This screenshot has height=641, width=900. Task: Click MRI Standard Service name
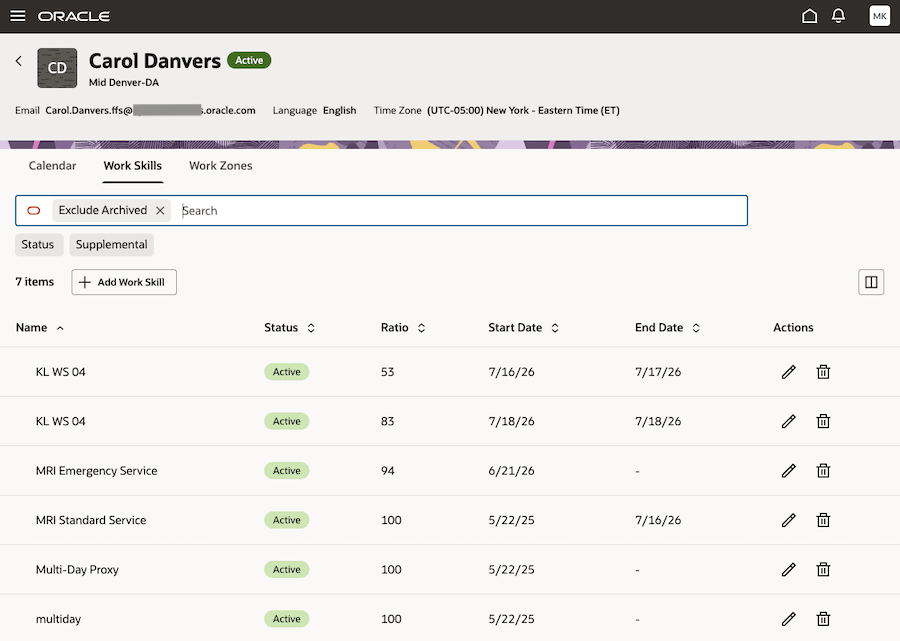pyautogui.click(x=91, y=520)
